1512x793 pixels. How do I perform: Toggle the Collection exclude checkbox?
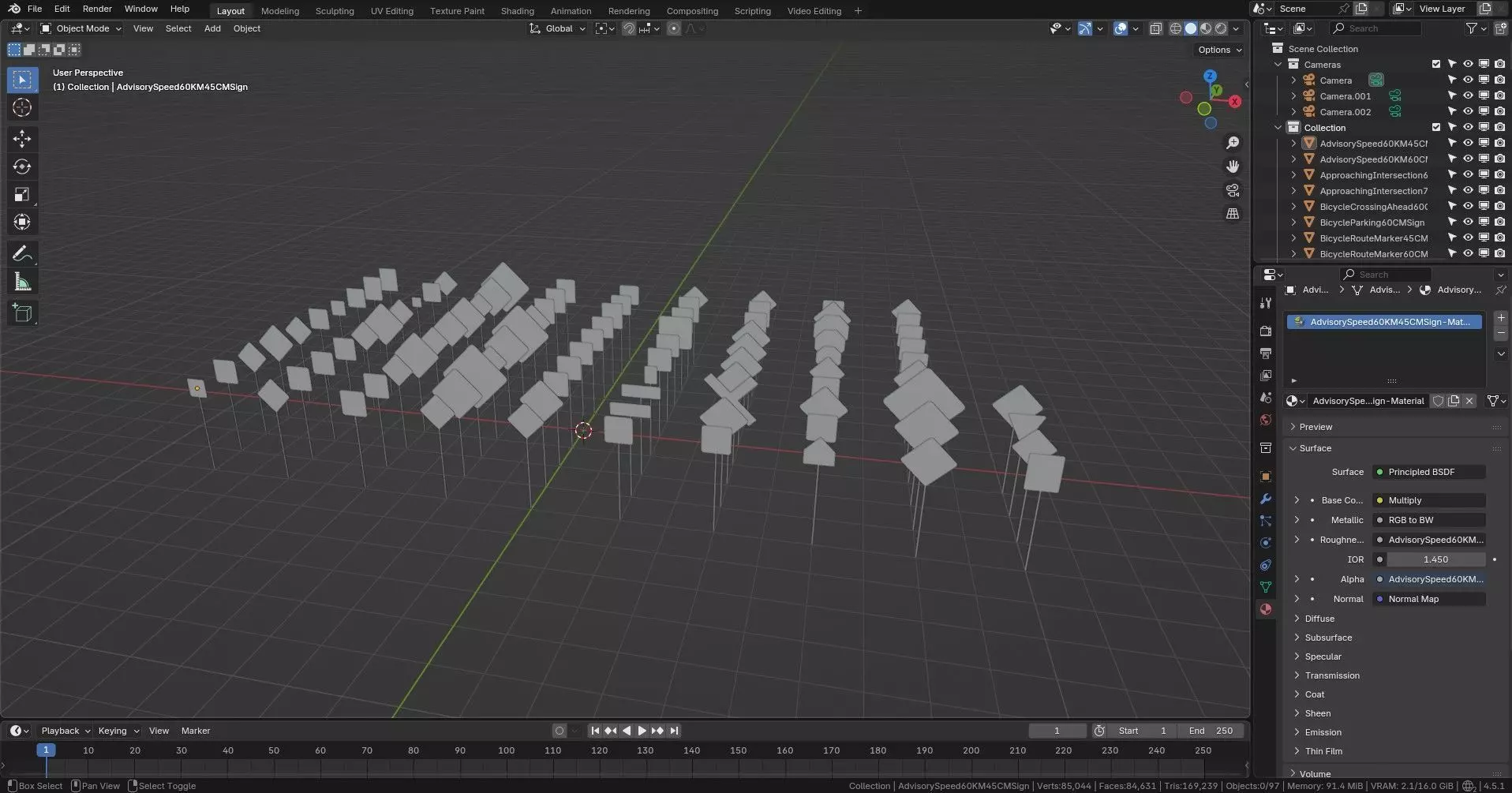coord(1436,128)
